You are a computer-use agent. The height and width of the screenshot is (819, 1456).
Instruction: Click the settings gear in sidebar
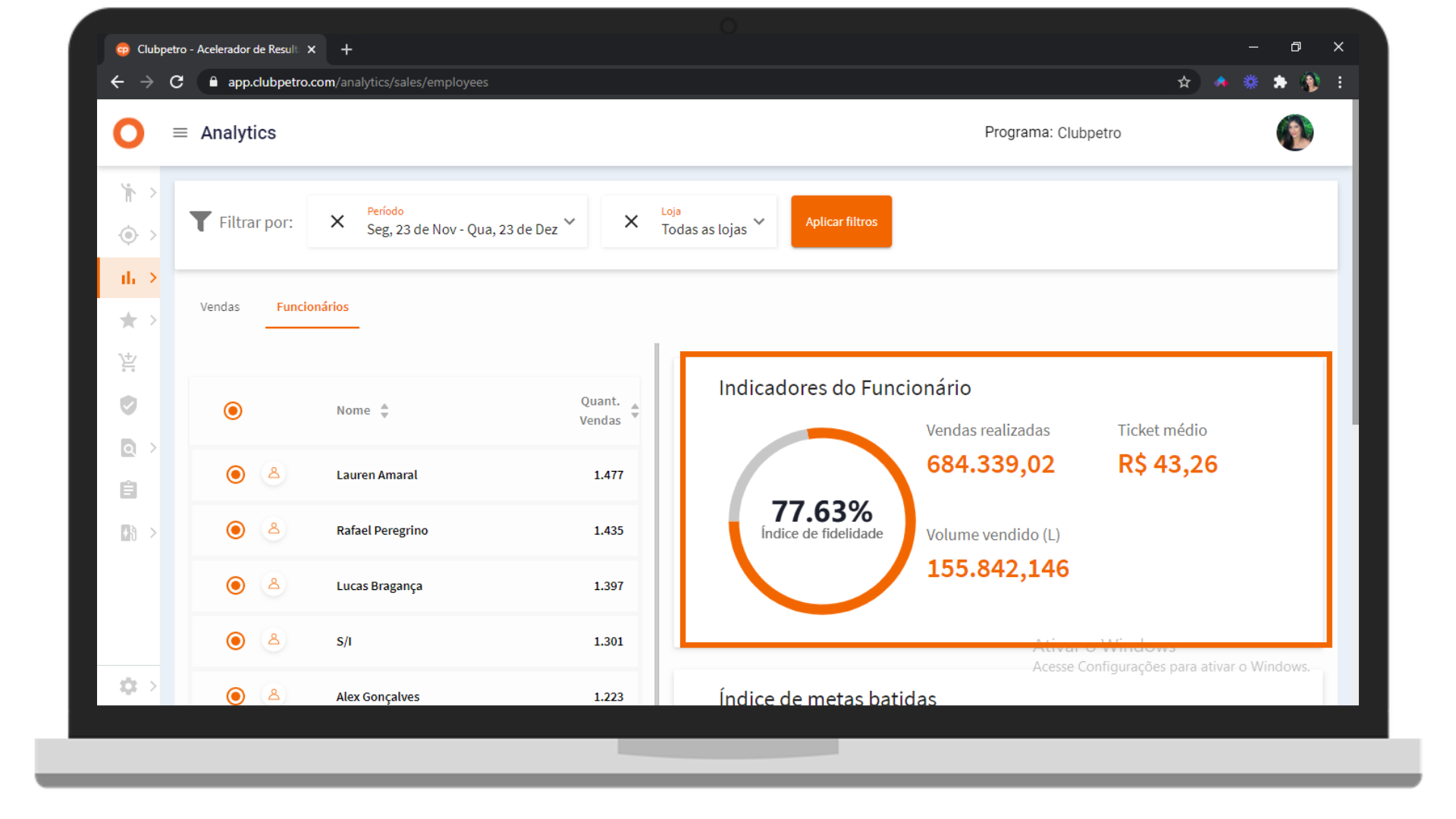[128, 686]
